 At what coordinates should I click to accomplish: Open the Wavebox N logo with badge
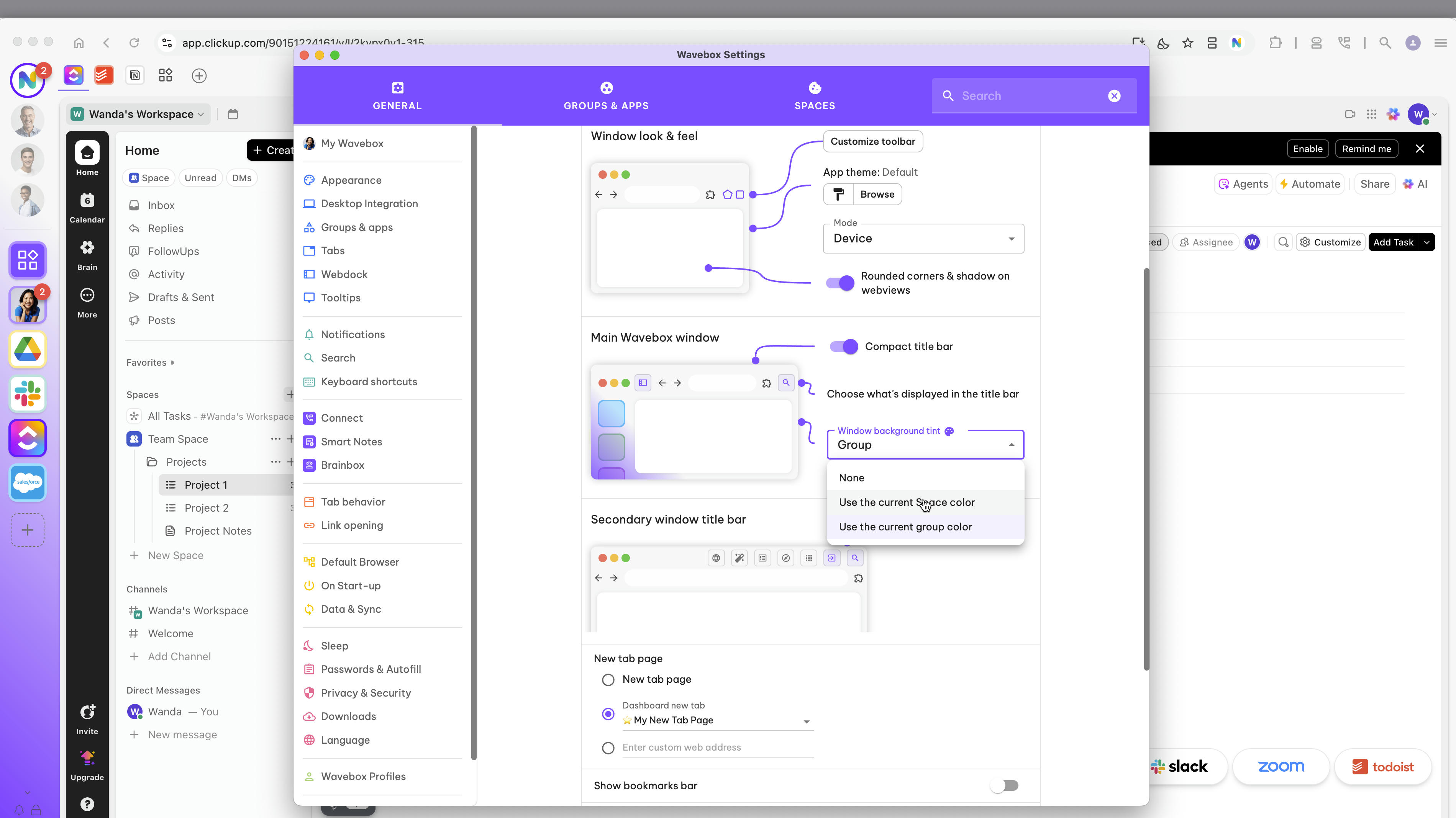(28, 80)
